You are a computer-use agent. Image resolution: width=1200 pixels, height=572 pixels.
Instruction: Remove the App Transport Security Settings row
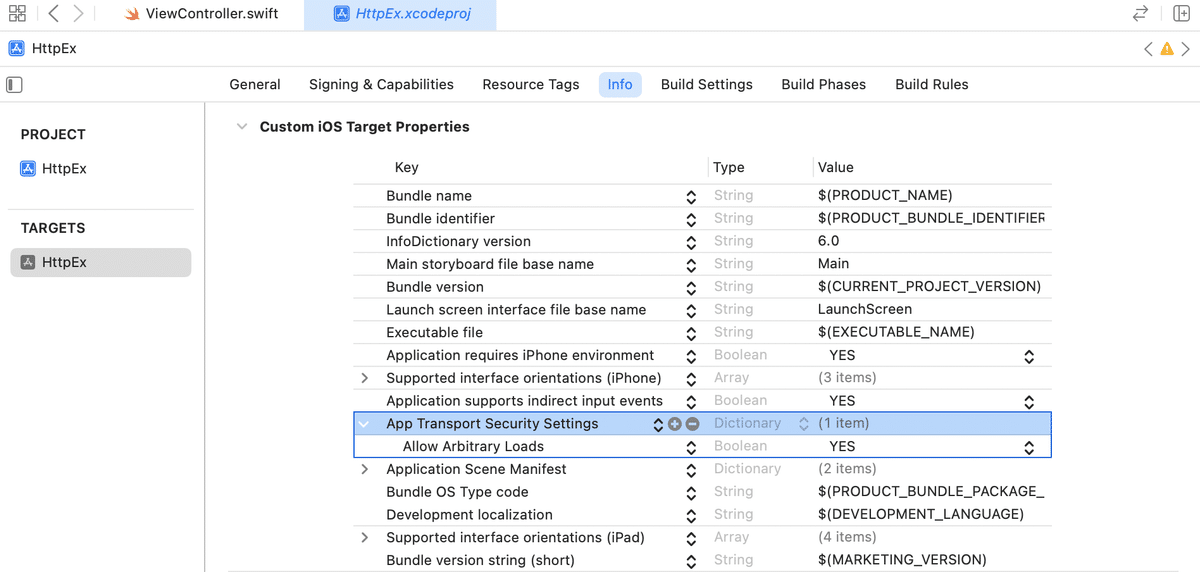[x=692, y=424]
